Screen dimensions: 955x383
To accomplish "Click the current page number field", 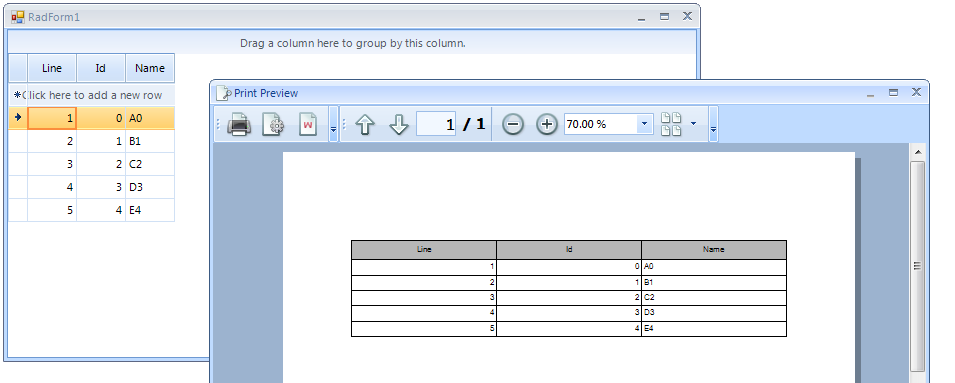I will point(436,124).
